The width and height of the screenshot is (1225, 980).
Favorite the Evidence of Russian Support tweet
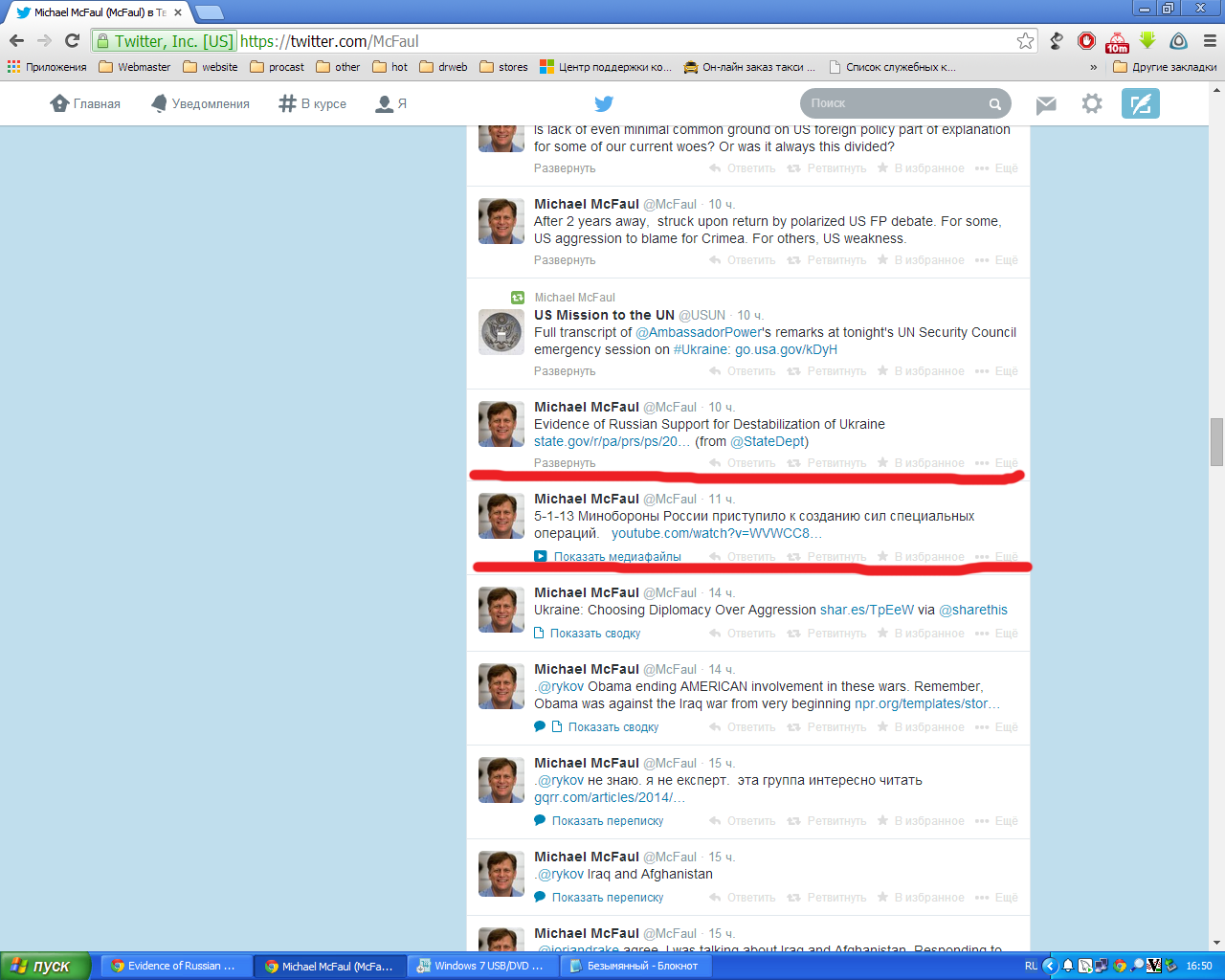pos(921,463)
